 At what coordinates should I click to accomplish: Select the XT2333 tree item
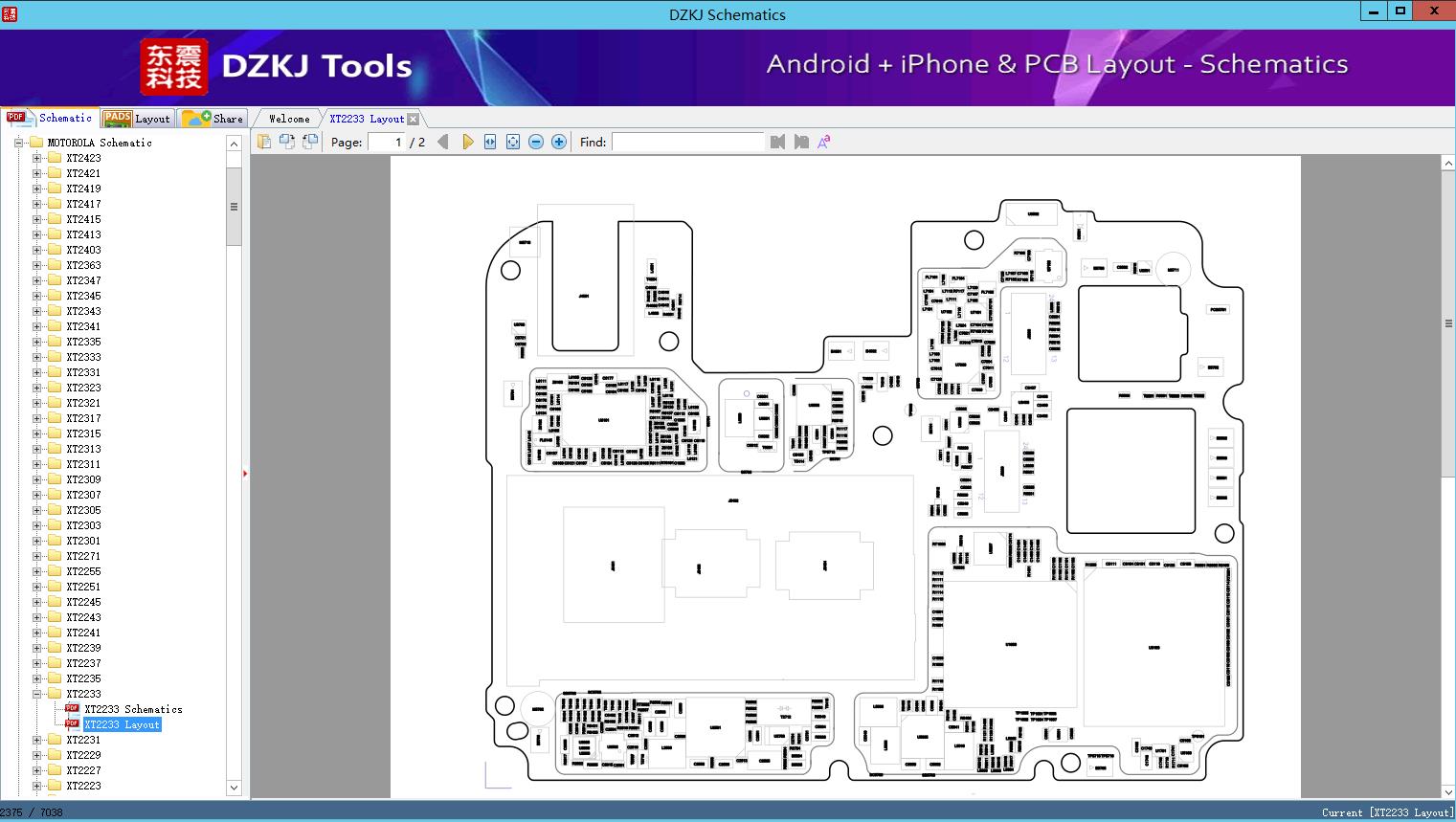coord(83,357)
